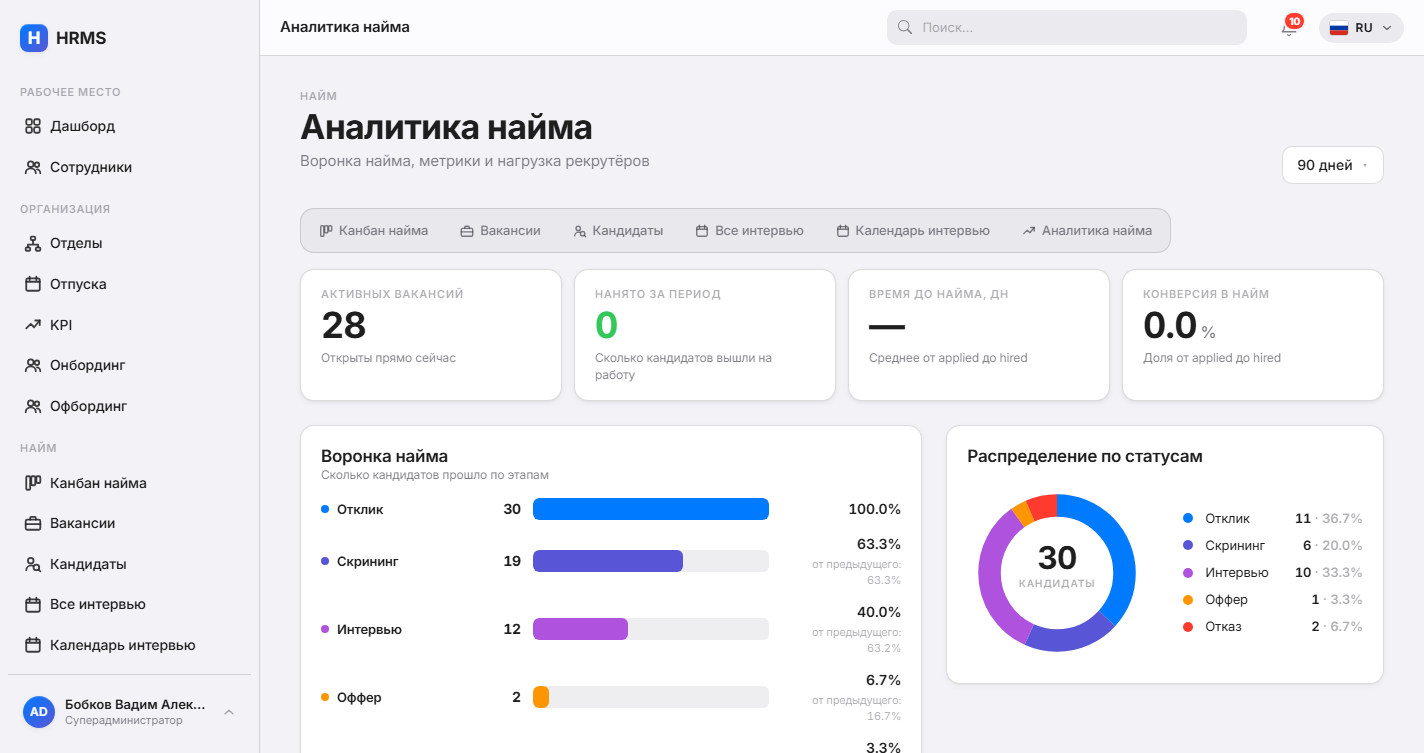Image resolution: width=1424 pixels, height=753 pixels.
Task: Open Дашборд via its sidebar icon
Action: tap(33, 126)
